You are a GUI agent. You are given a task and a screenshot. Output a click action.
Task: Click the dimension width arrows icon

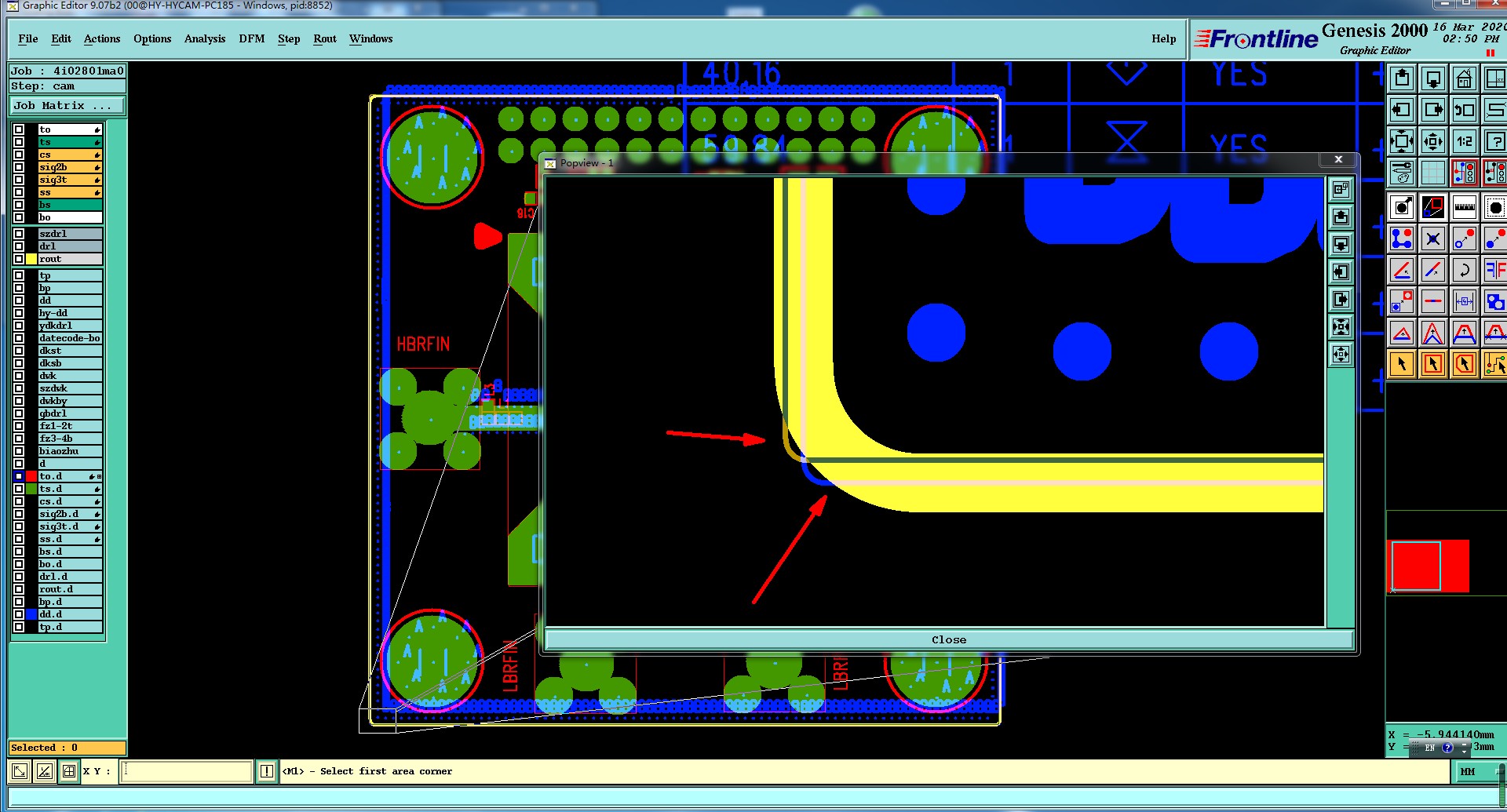[x=1465, y=301]
